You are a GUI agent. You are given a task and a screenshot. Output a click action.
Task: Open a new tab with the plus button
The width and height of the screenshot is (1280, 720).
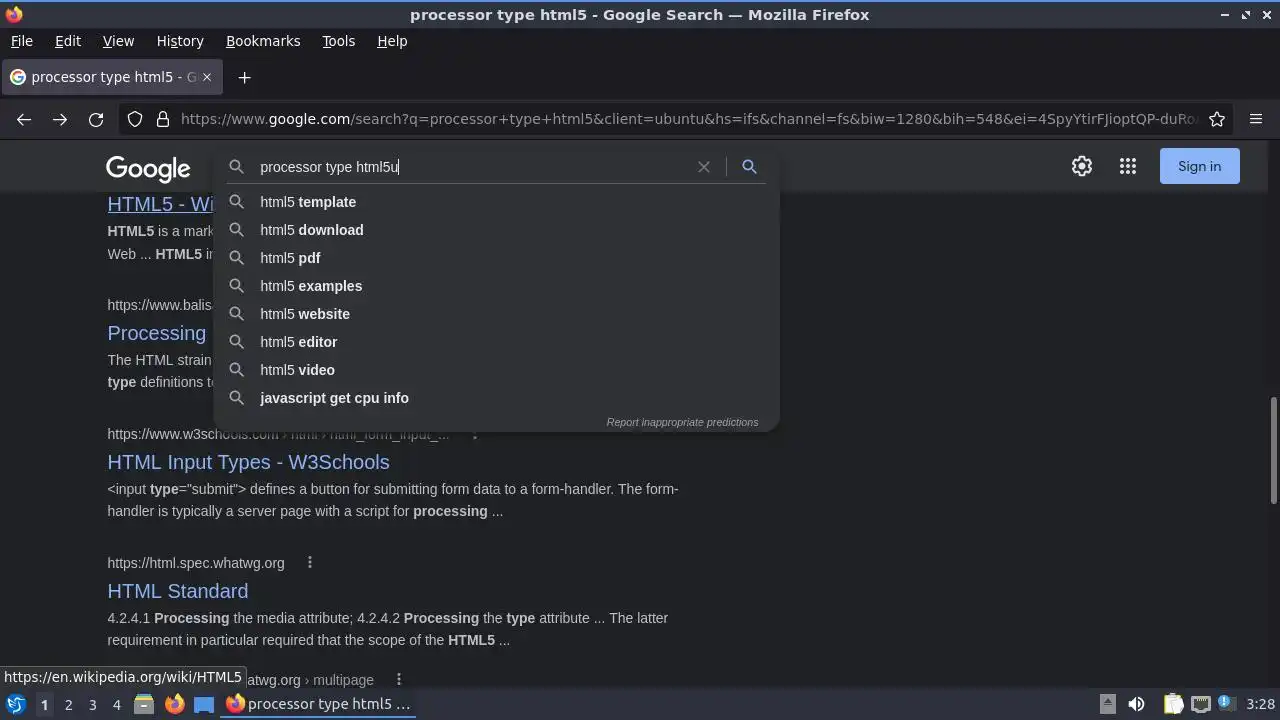tap(244, 77)
